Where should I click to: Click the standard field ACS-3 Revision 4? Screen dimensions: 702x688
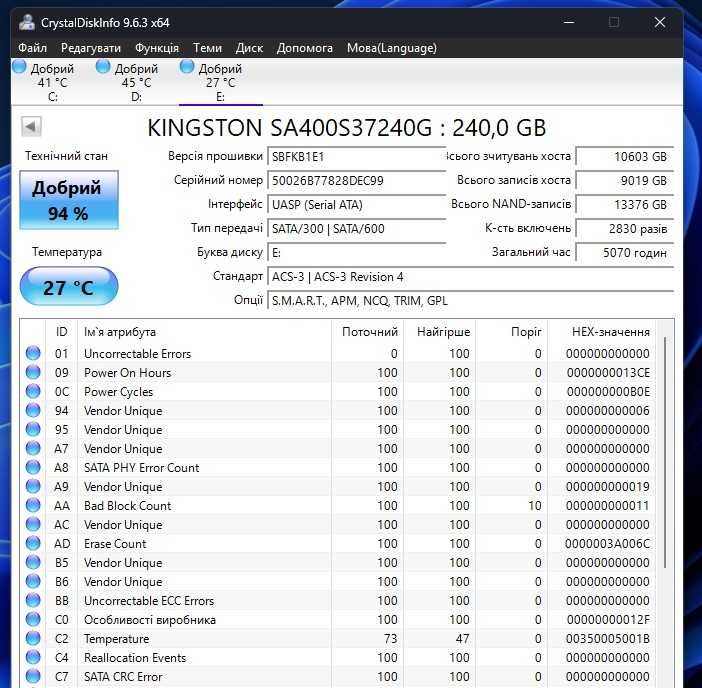[x=471, y=277]
